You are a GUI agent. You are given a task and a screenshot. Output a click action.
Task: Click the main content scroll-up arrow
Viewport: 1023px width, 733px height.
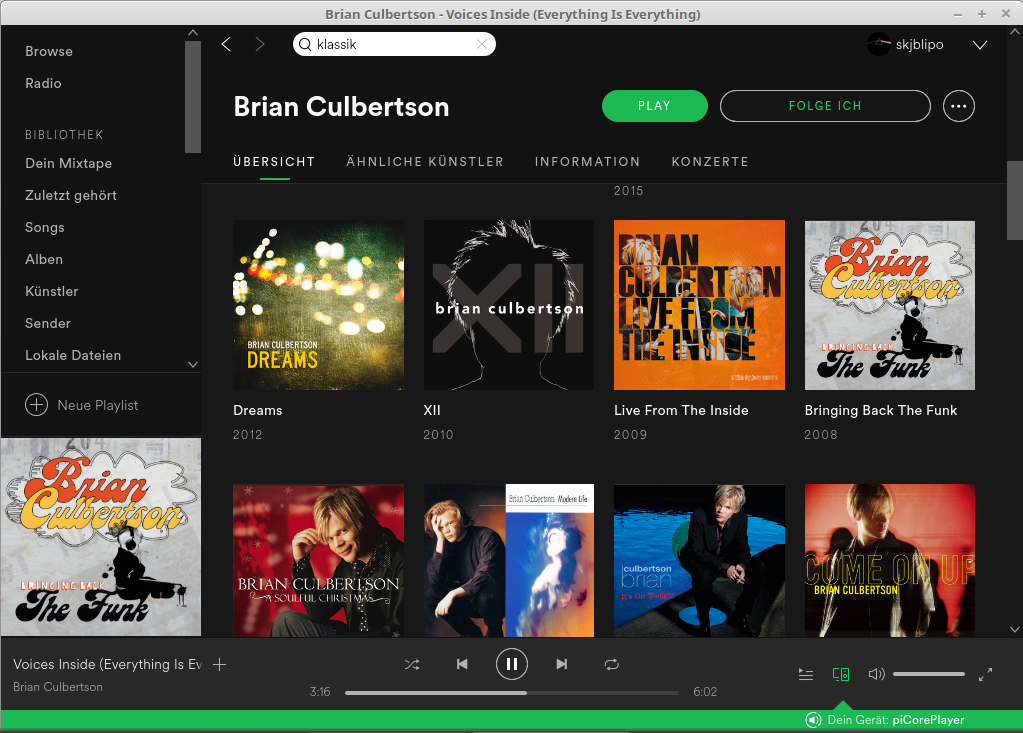point(1015,31)
